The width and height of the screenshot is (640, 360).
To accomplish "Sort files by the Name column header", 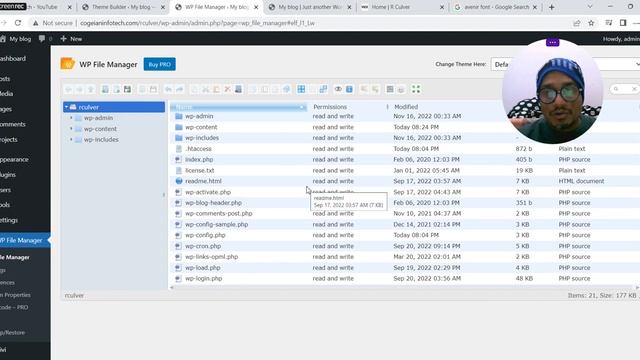I will click(238, 107).
